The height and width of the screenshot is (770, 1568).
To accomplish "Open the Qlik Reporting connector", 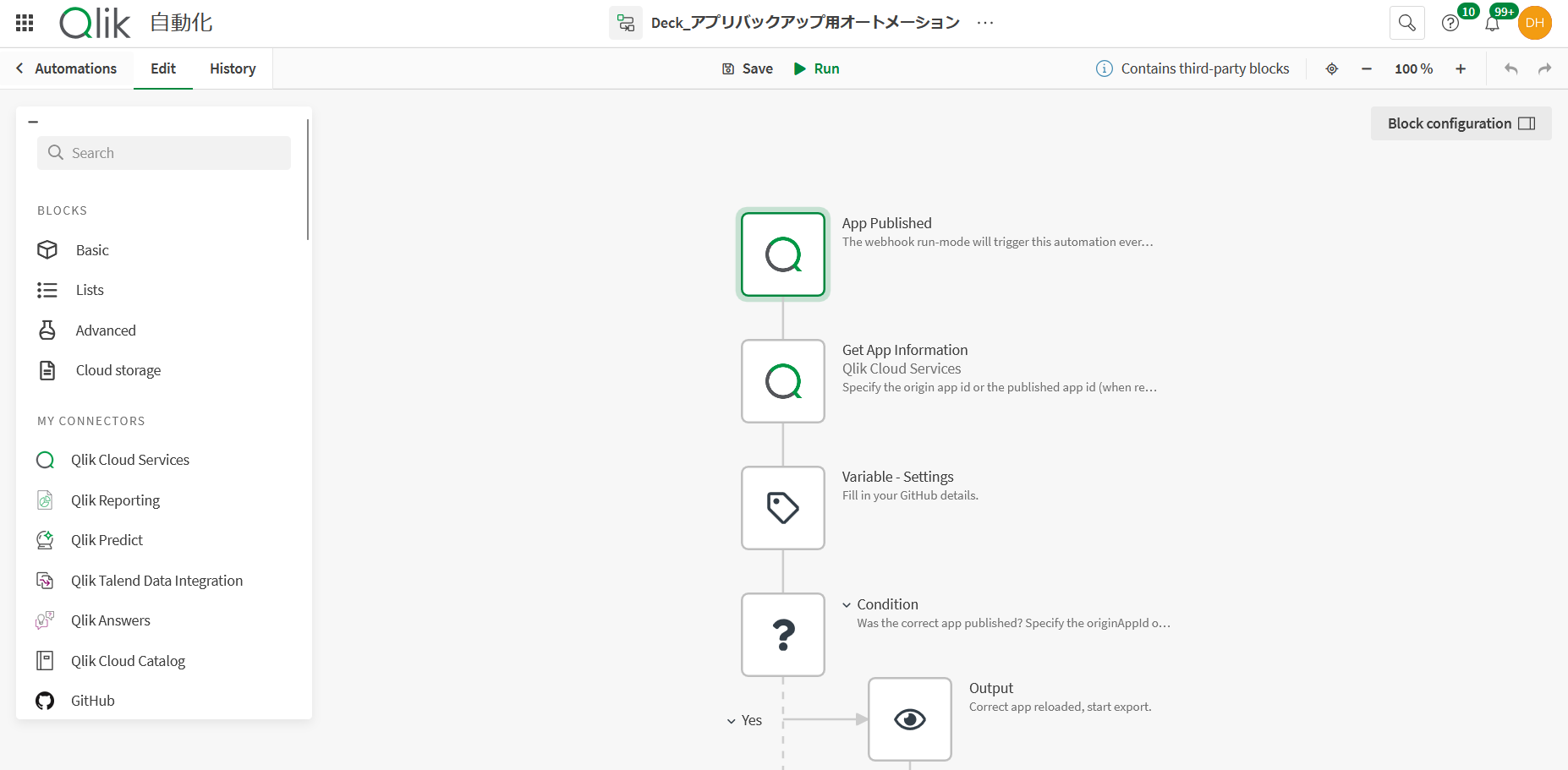I will [115, 500].
